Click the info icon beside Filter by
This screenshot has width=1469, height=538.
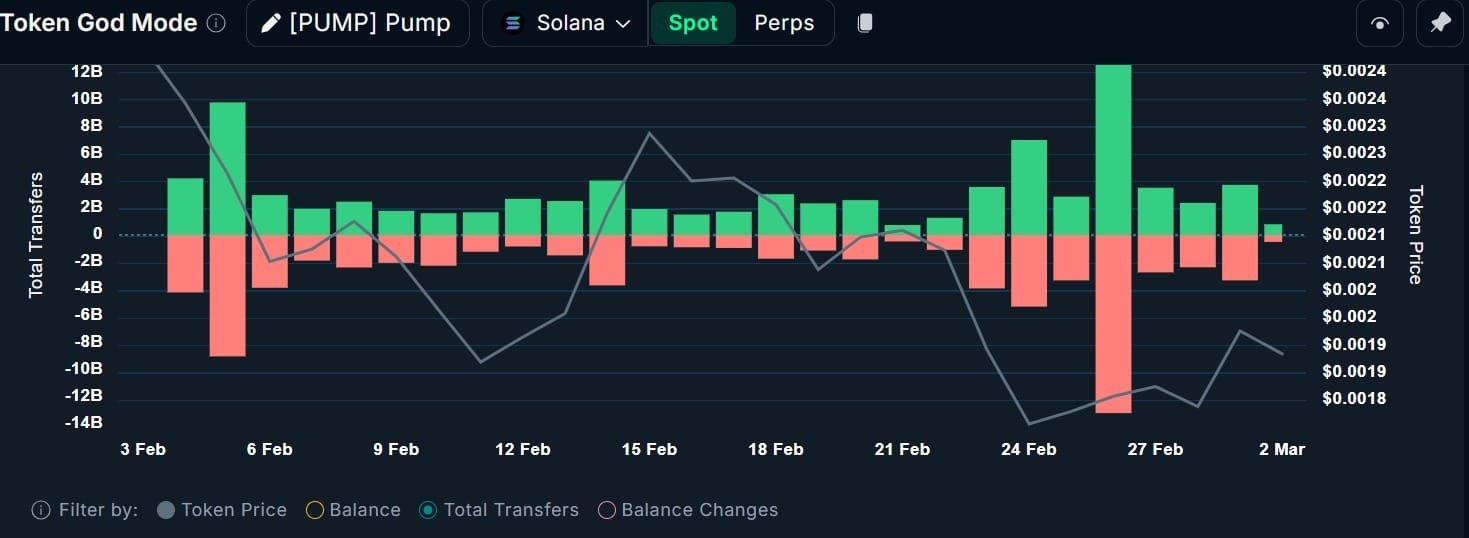[x=41, y=510]
